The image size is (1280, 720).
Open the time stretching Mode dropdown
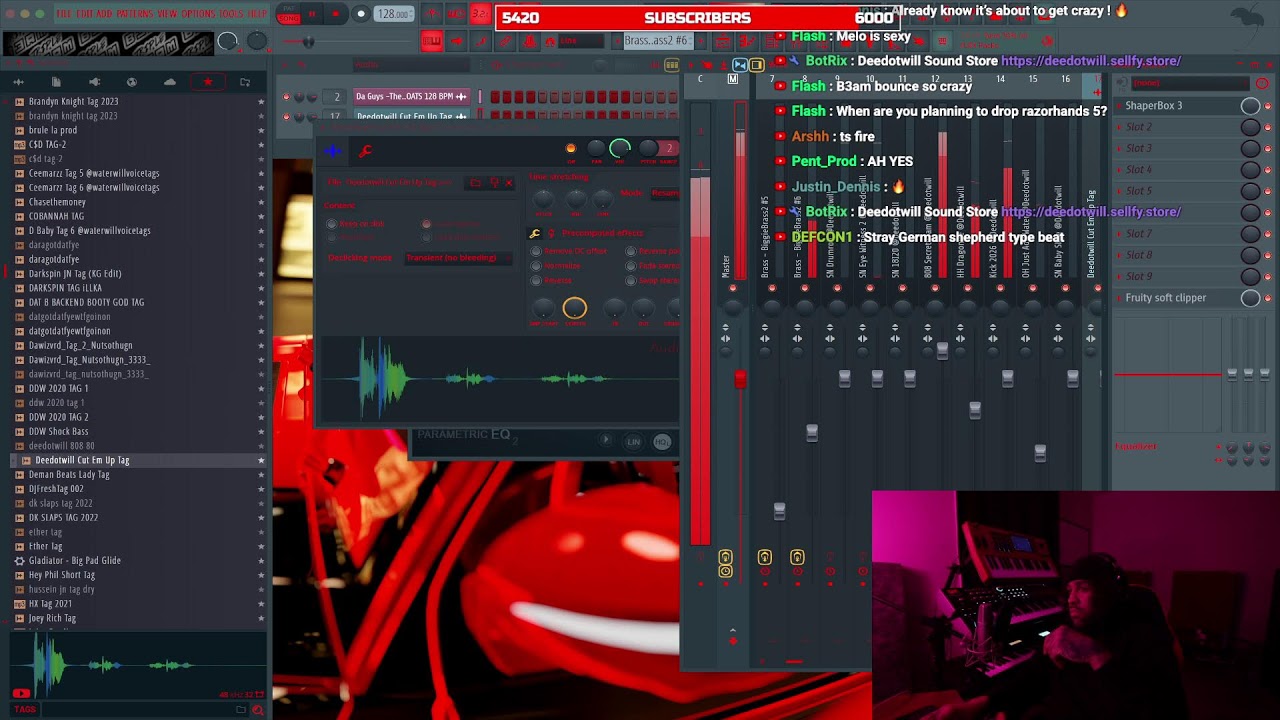point(663,193)
